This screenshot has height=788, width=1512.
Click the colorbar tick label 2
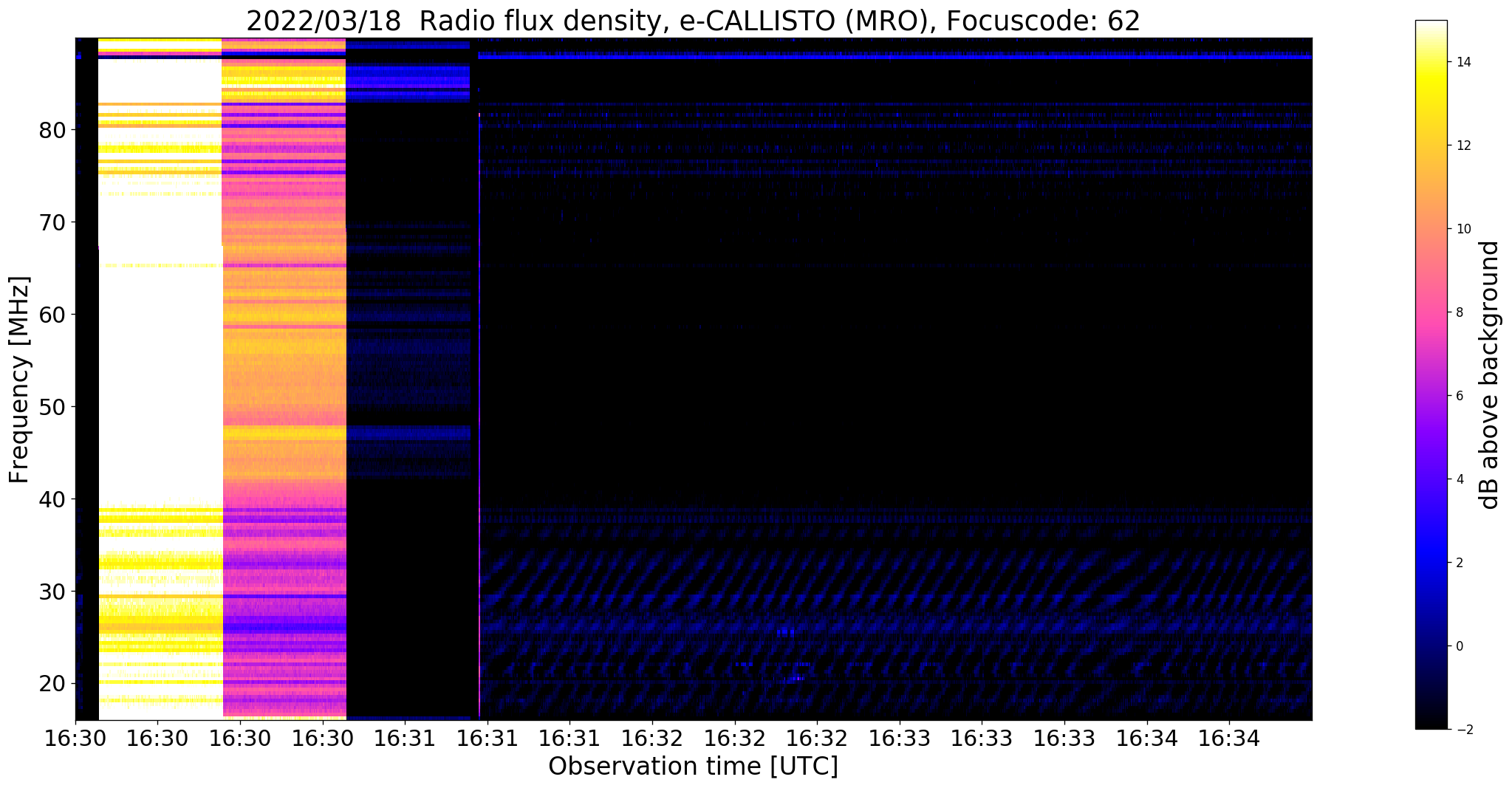pos(1459,563)
